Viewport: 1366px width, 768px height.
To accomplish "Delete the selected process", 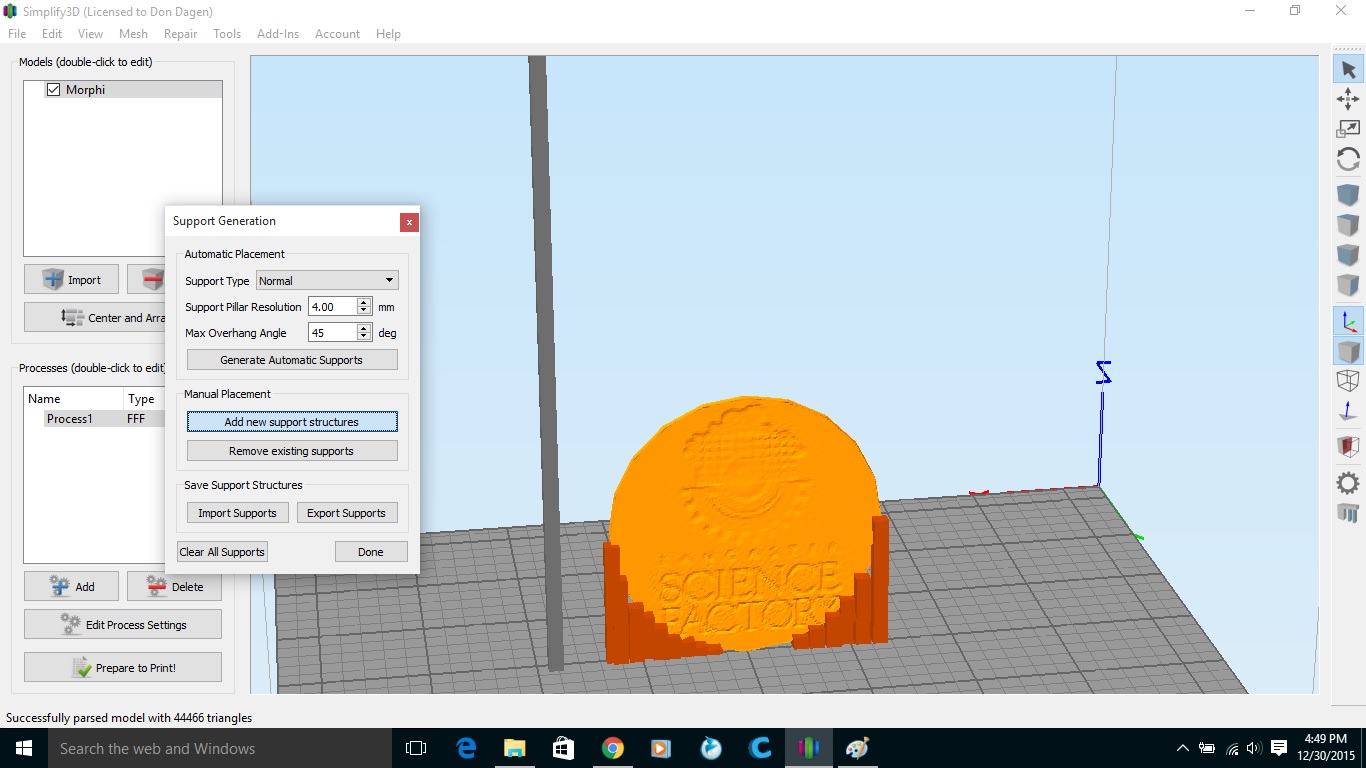I will coord(175,586).
